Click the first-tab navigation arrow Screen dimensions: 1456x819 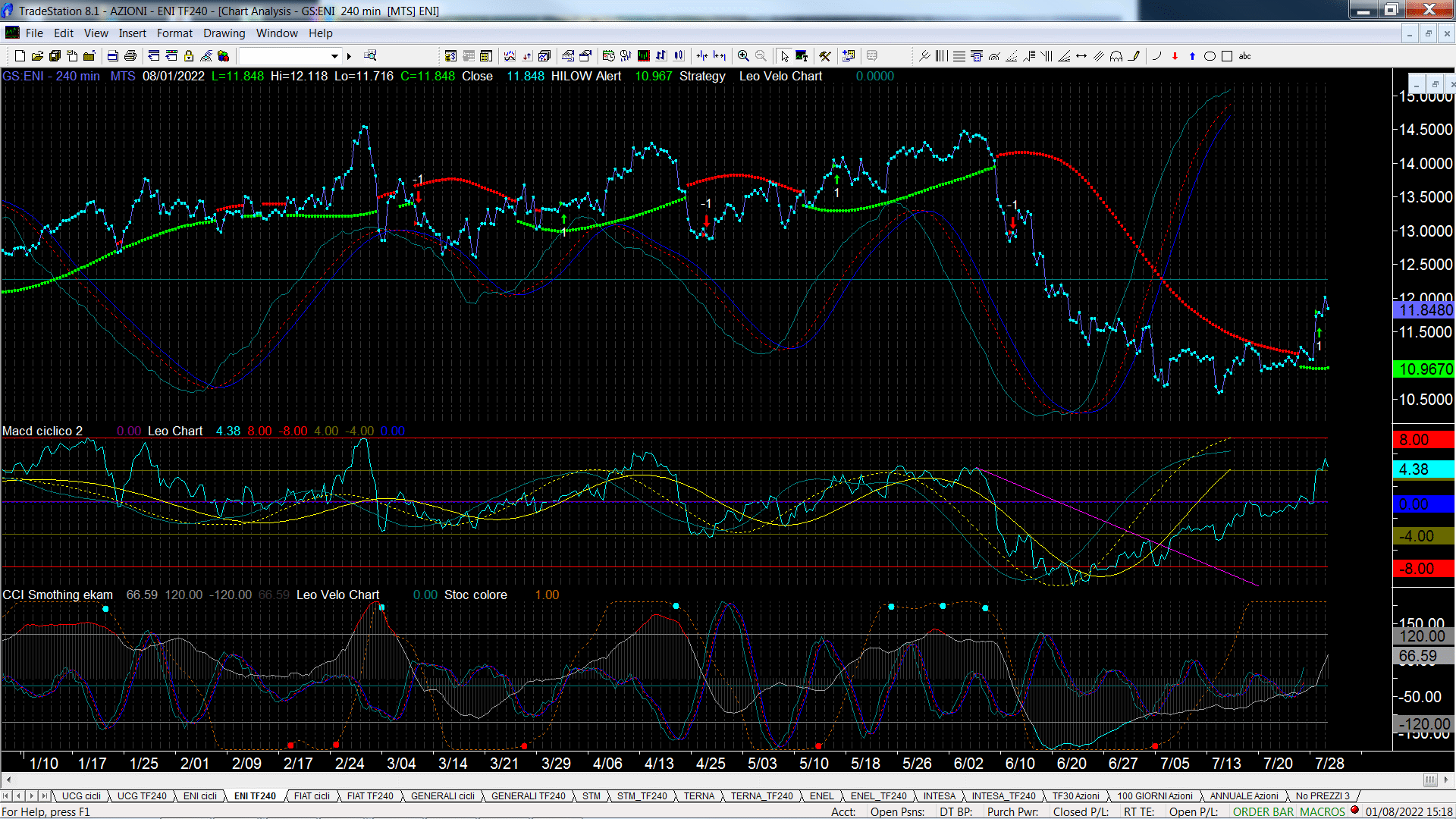coord(6,796)
